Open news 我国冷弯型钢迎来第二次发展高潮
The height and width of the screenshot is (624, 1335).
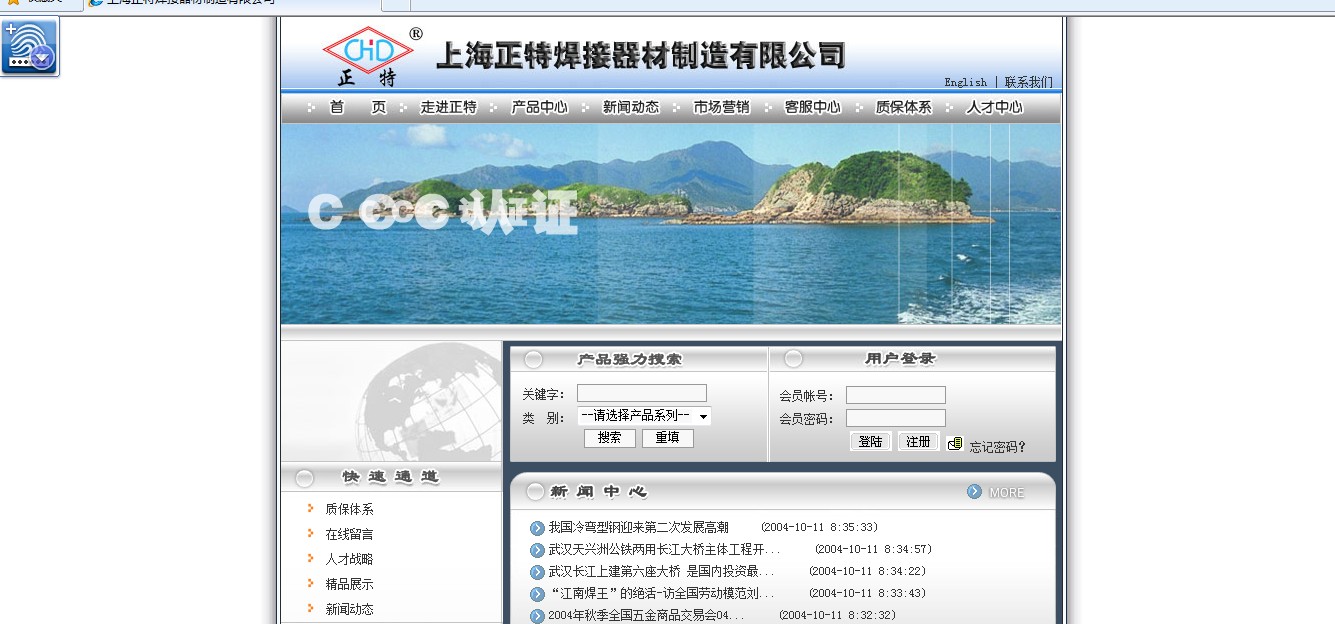coord(638,527)
